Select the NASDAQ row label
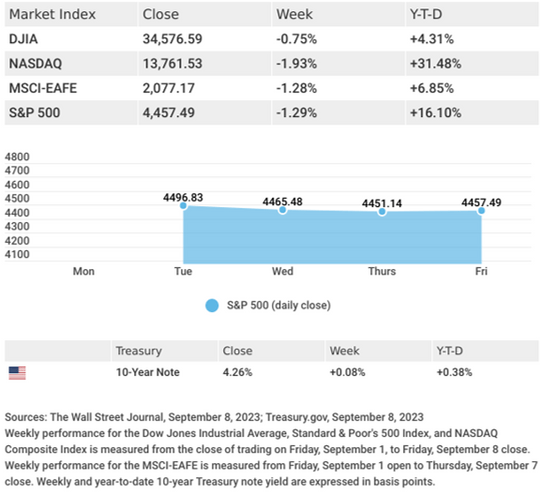 [x=35, y=64]
